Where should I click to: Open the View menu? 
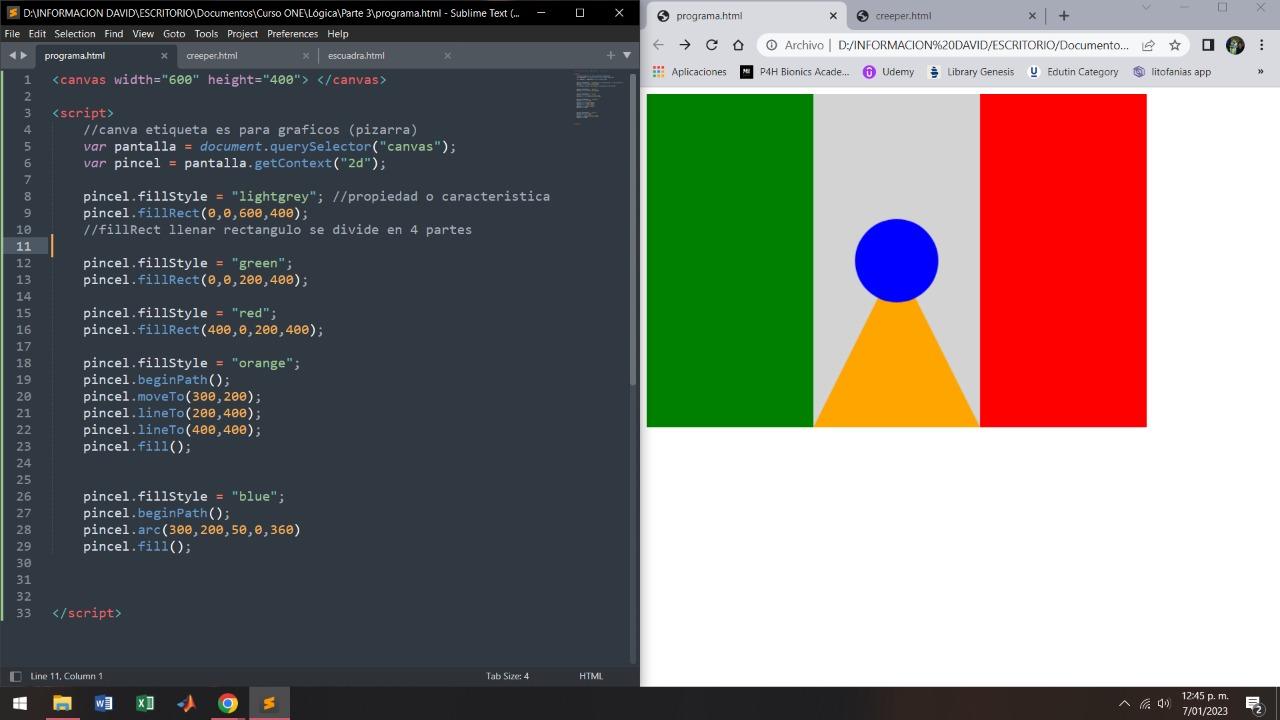tap(143, 33)
